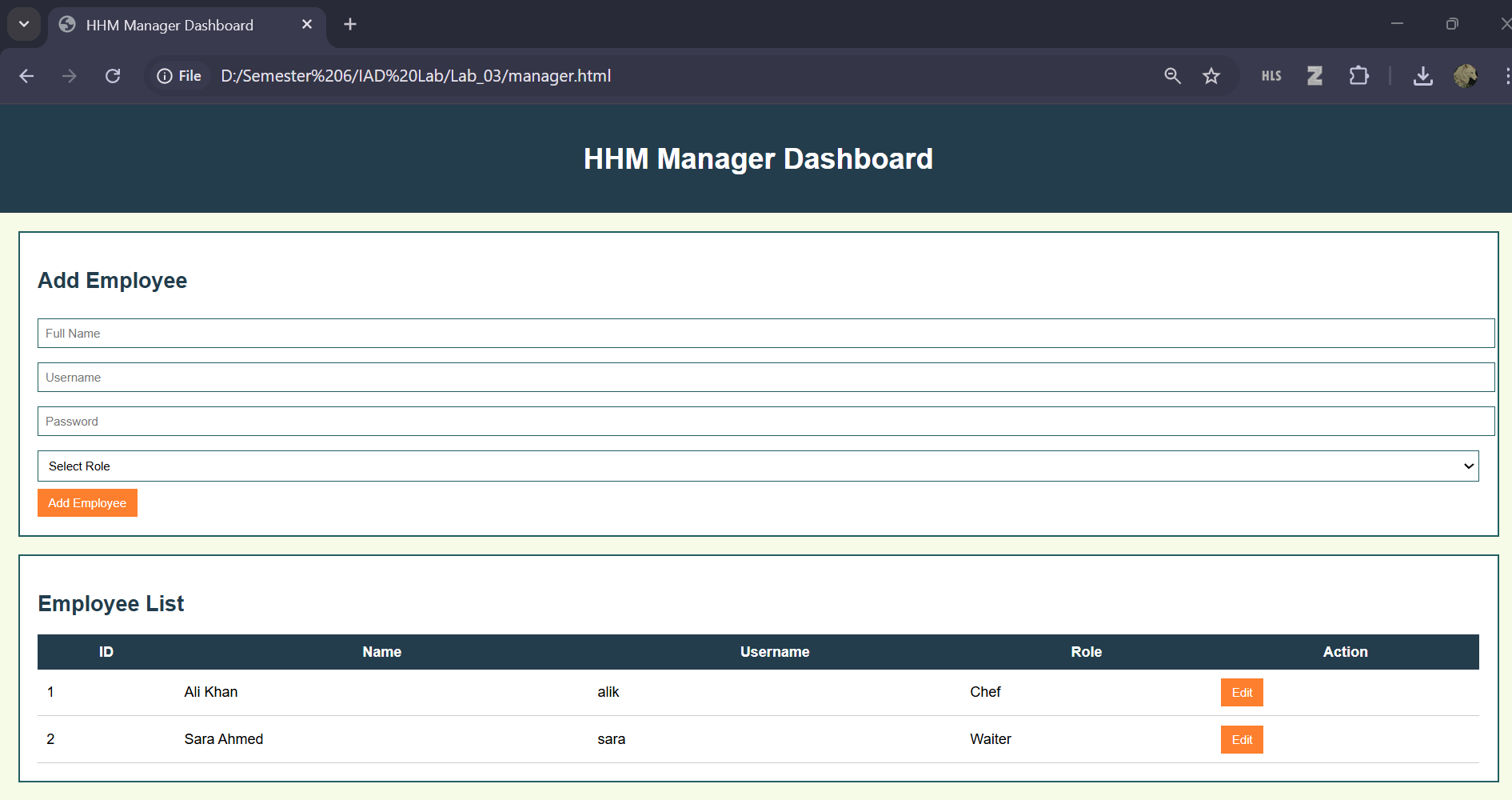Bookmark the page with the star icon
This screenshot has height=800, width=1512.
1211,76
